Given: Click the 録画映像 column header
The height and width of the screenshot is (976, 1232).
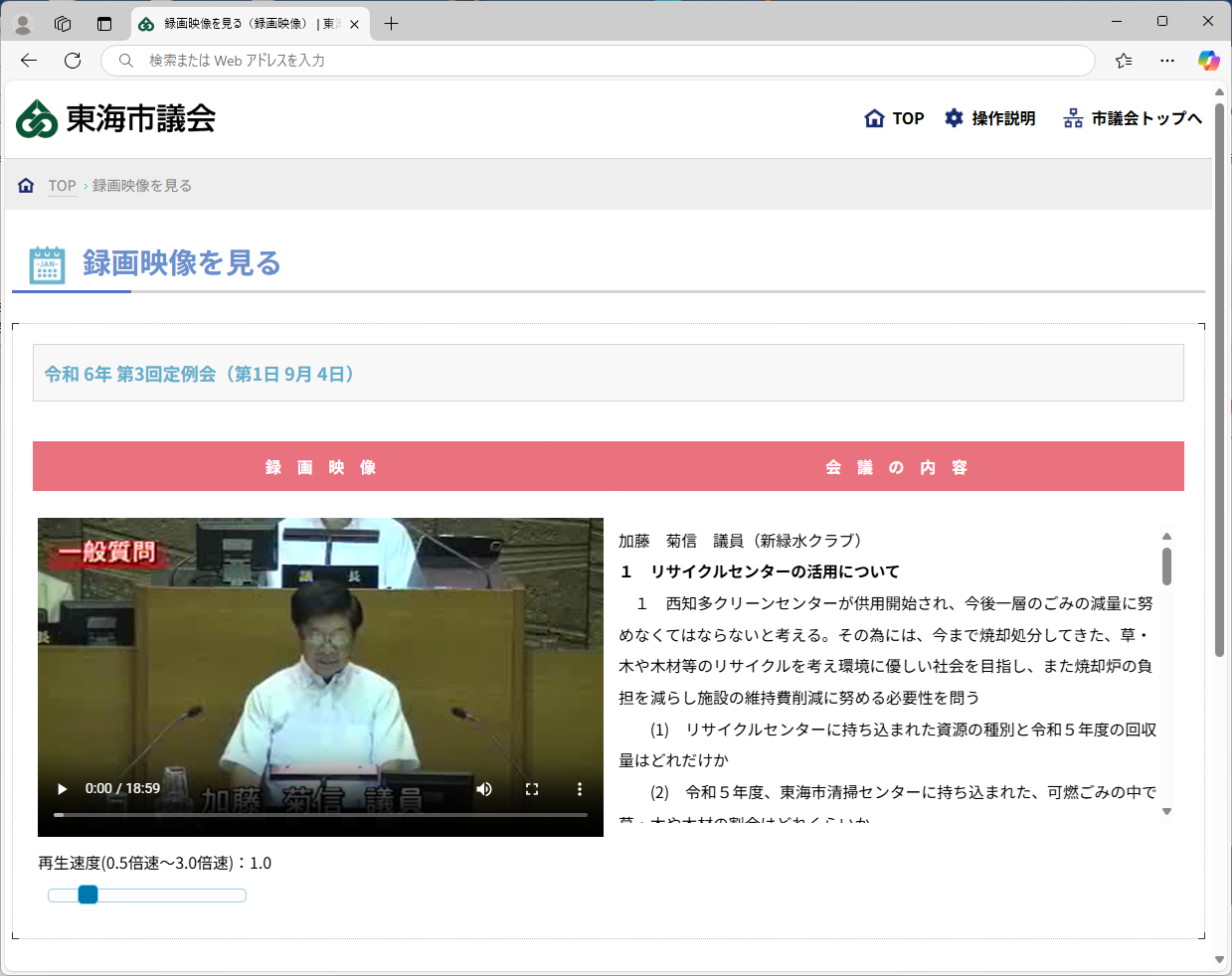Looking at the screenshot, I should 320,467.
